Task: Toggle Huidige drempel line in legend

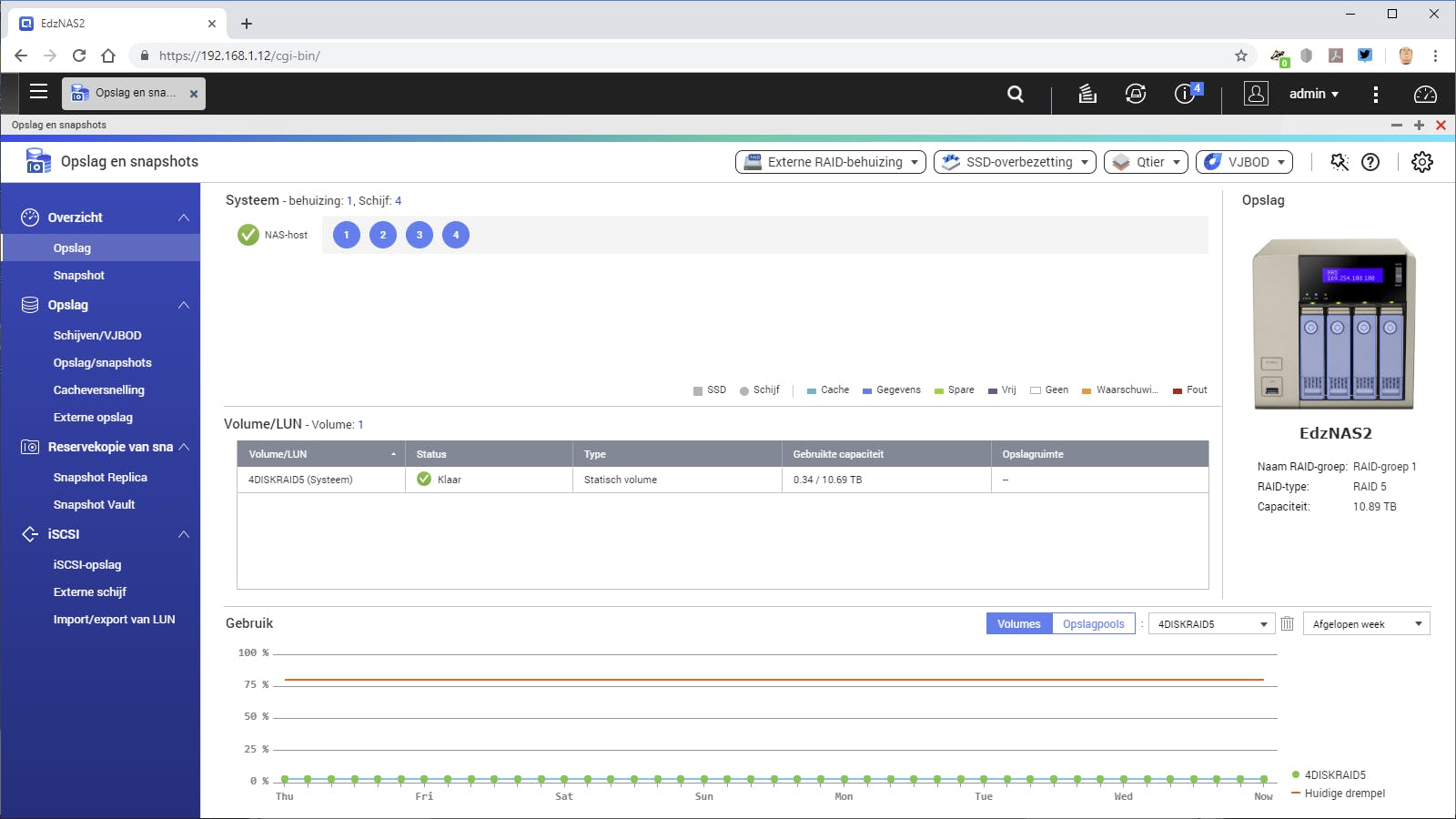Action: click(x=1339, y=794)
